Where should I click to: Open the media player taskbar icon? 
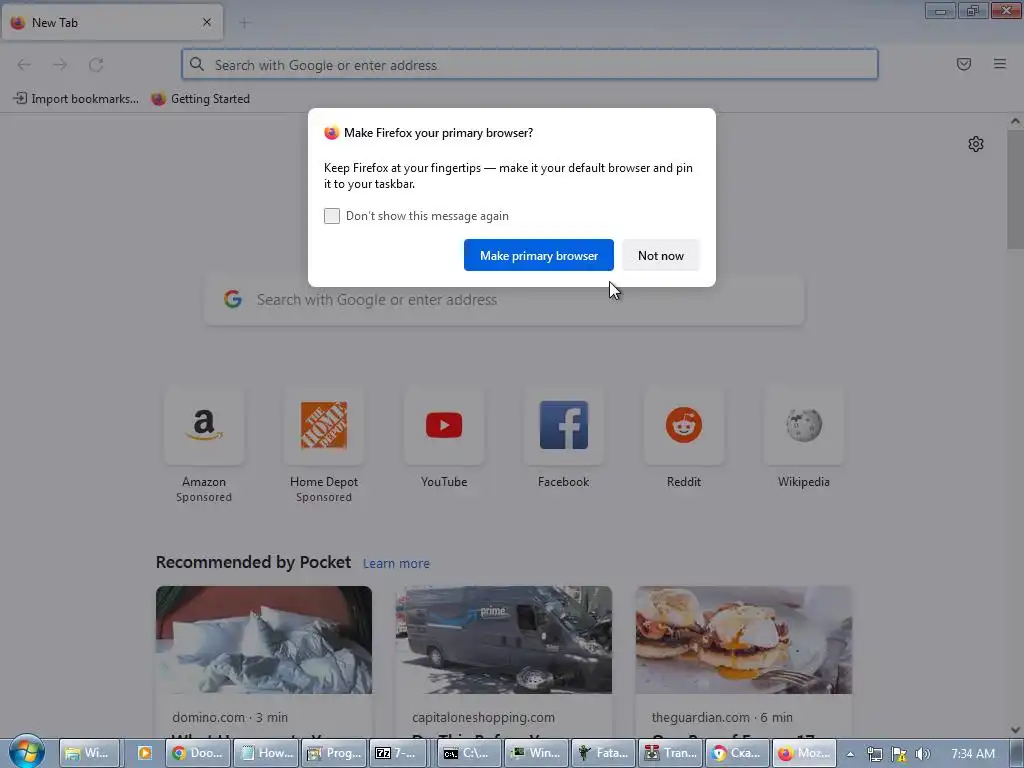pos(144,753)
